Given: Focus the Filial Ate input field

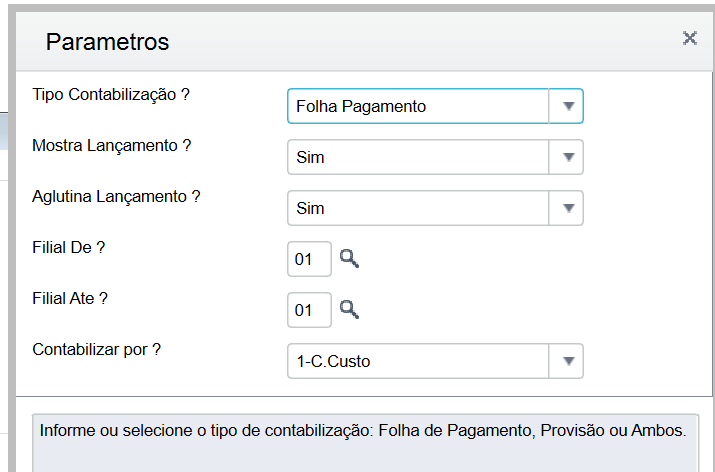Looking at the screenshot, I should [308, 310].
